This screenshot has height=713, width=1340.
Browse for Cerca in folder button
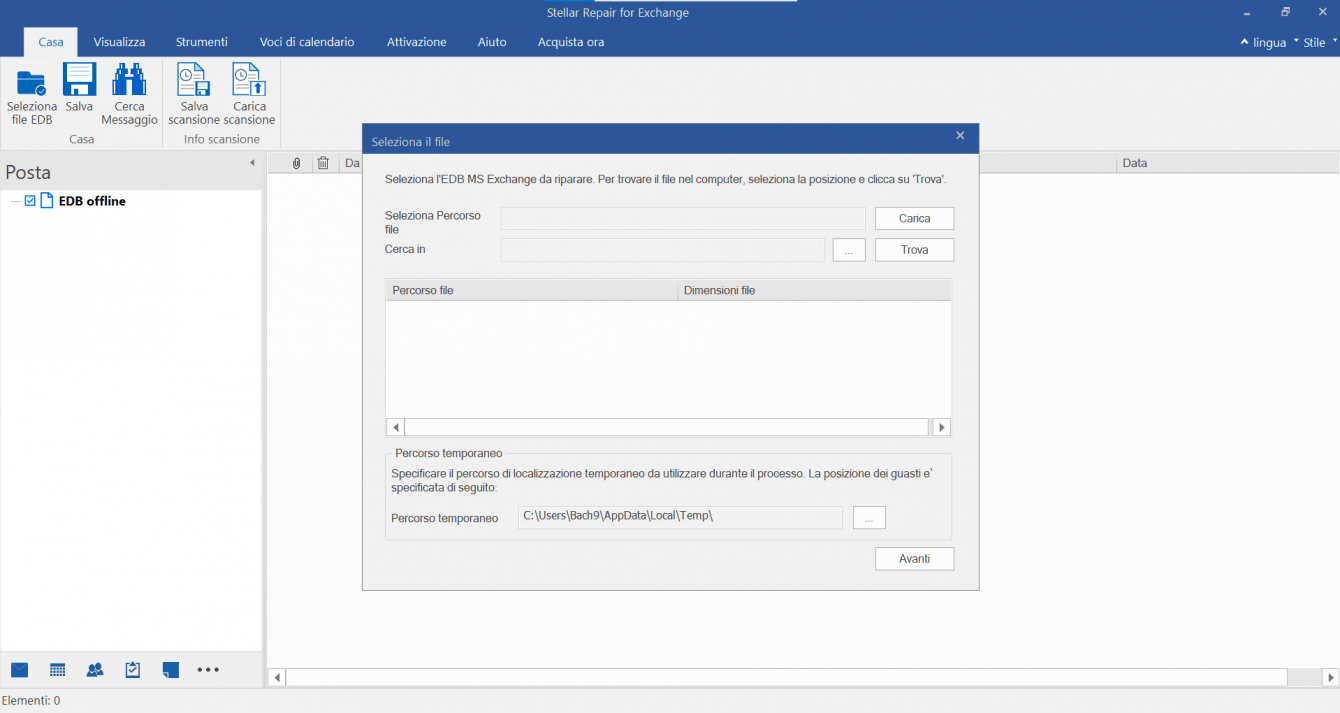point(849,250)
